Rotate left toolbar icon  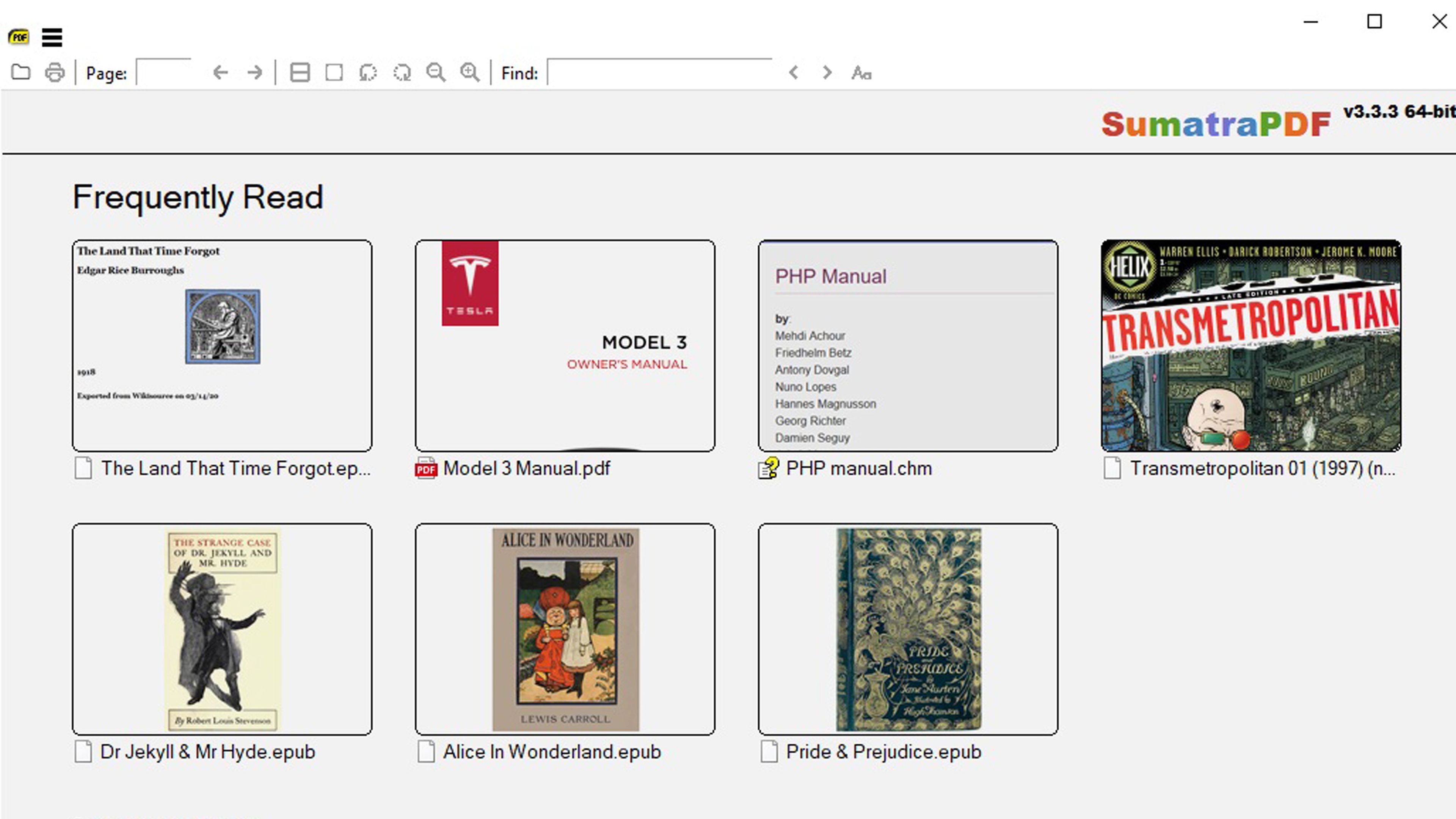(368, 72)
